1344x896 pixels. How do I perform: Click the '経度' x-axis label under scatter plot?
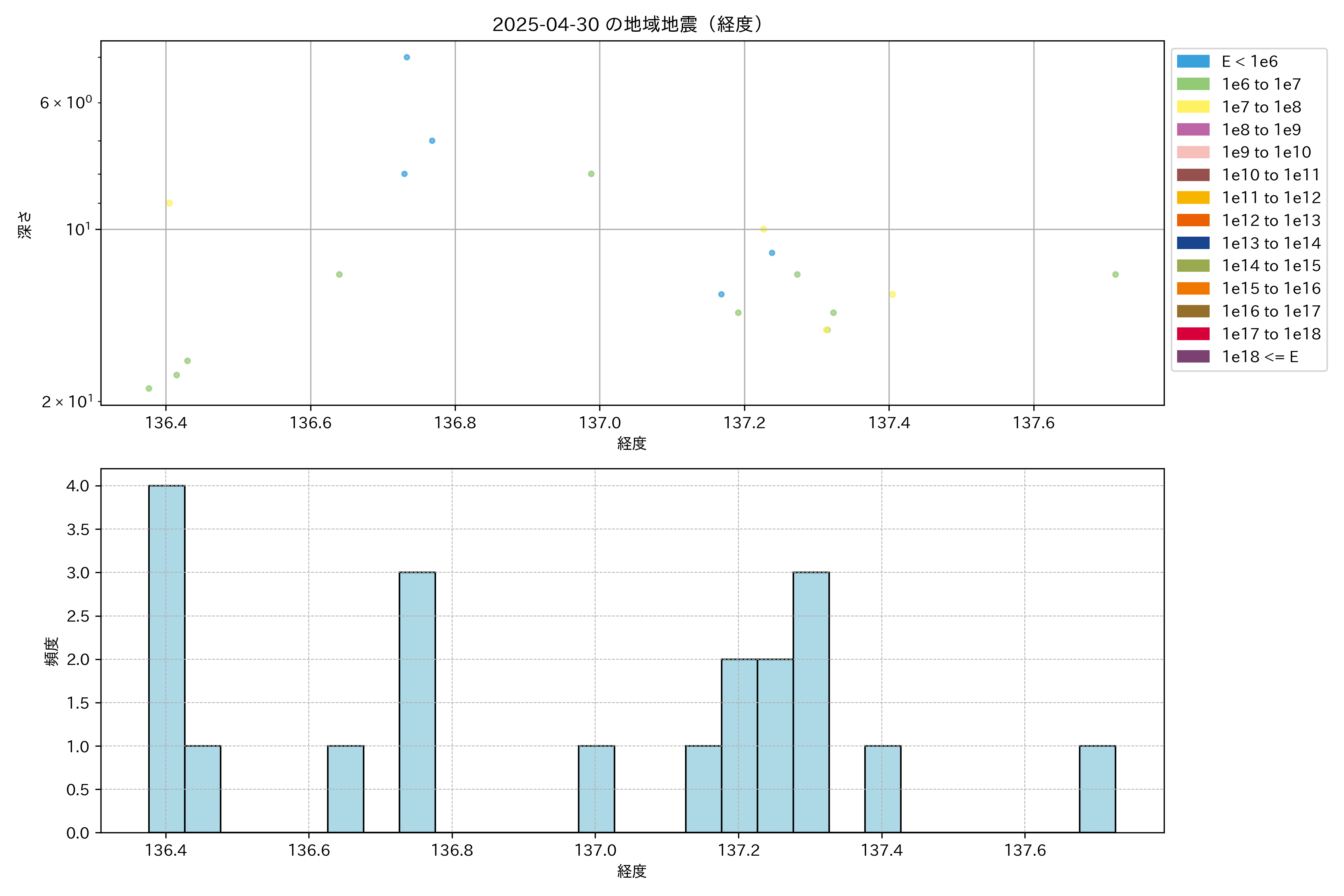(x=631, y=444)
